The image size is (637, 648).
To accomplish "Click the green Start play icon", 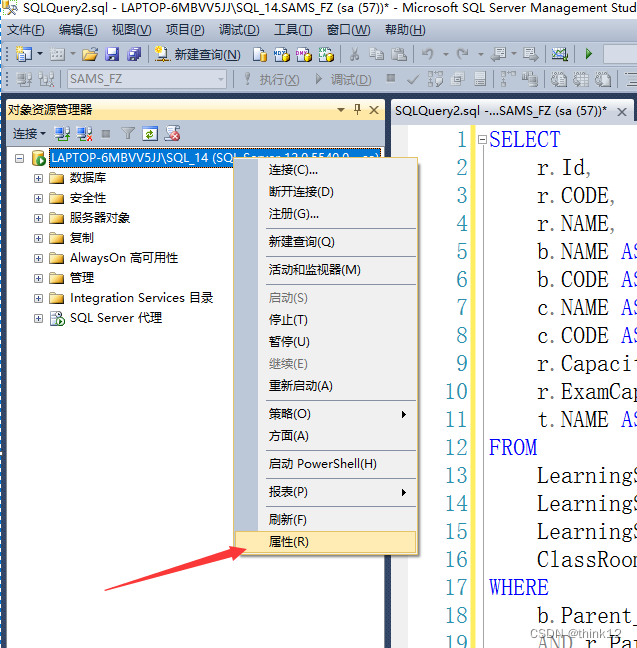I will (x=589, y=54).
